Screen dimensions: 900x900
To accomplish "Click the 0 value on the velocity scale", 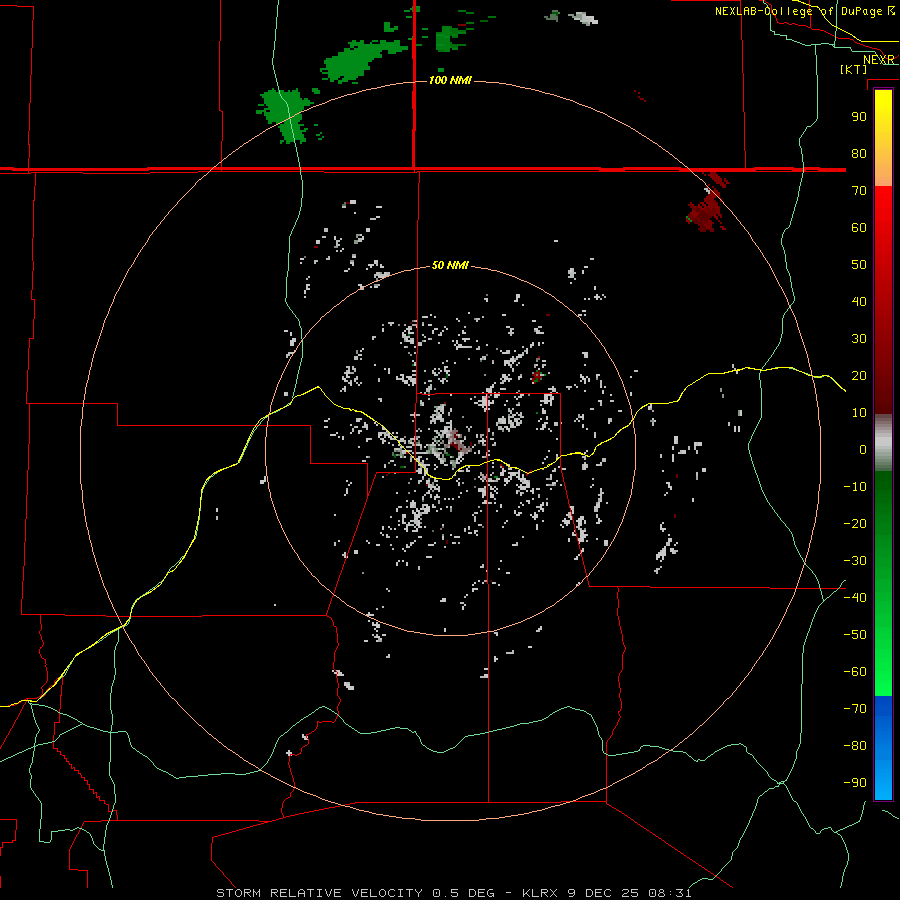I will coord(863,449).
